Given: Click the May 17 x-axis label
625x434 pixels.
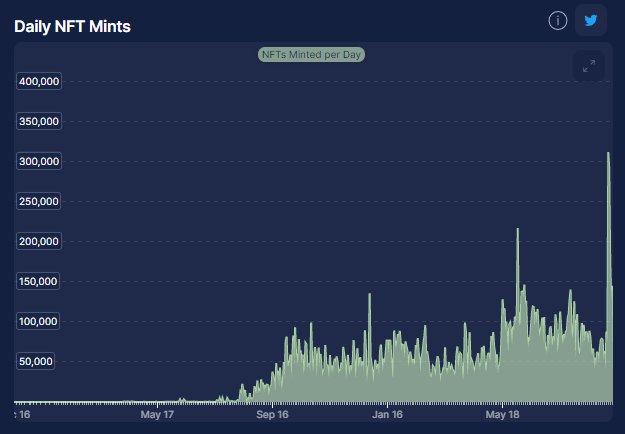Looking at the screenshot, I should coord(157,414).
